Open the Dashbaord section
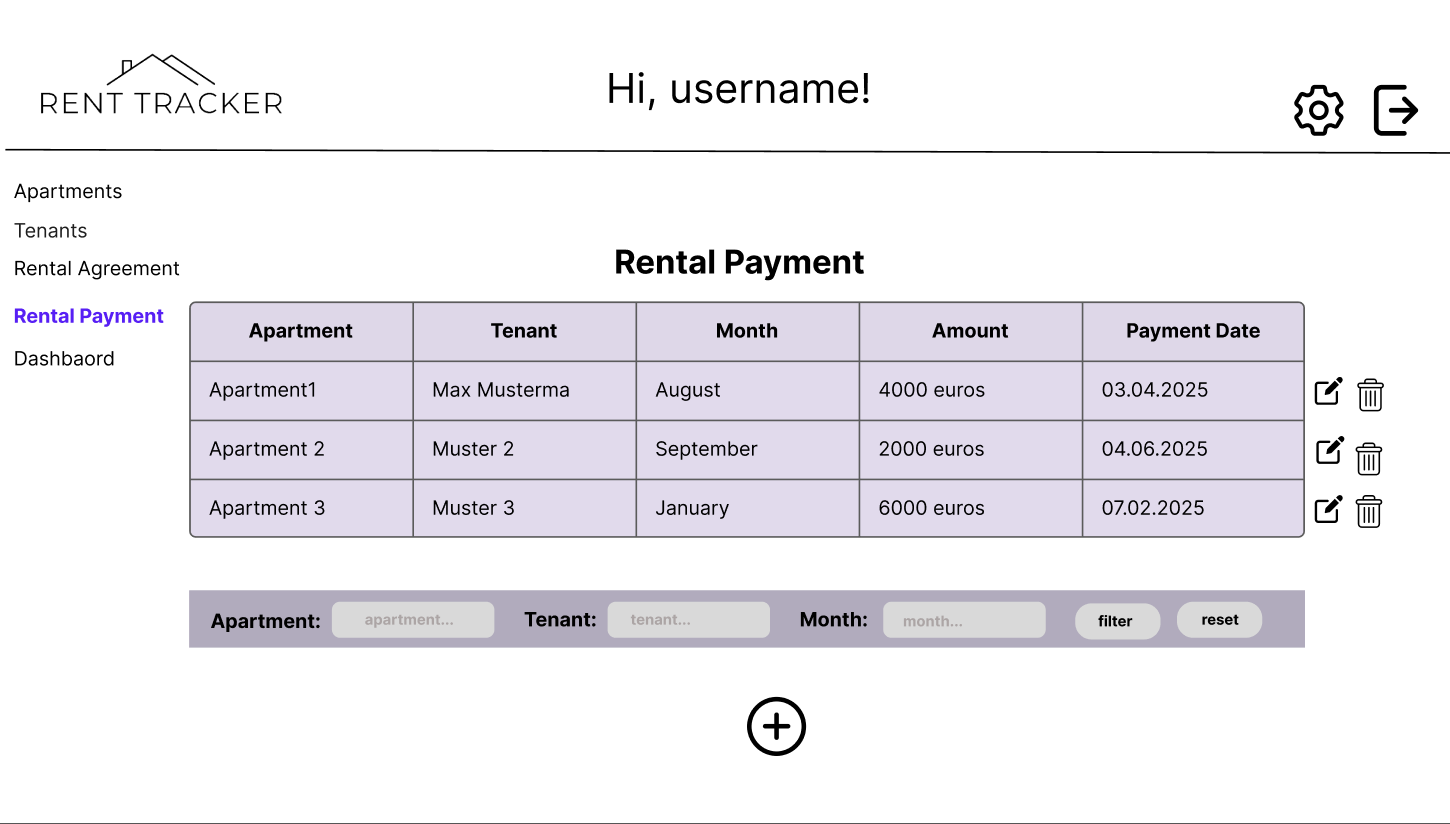The width and height of the screenshot is (1450, 824). (64, 358)
